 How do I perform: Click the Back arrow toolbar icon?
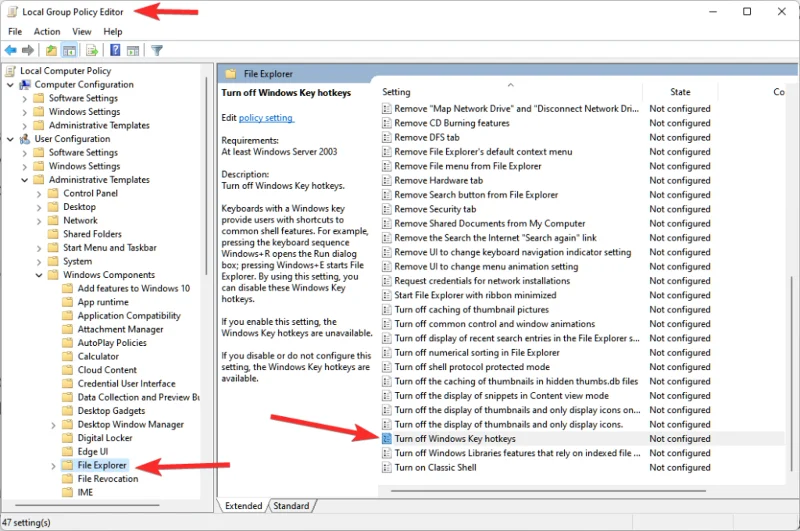pos(10,50)
